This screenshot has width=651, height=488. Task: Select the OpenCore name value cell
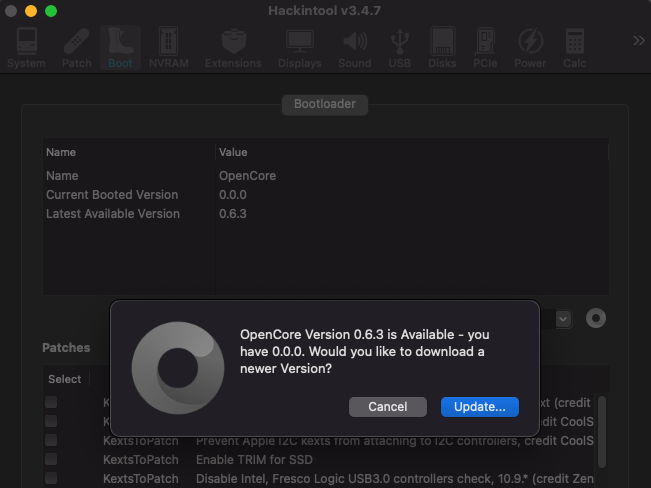pyautogui.click(x=247, y=176)
